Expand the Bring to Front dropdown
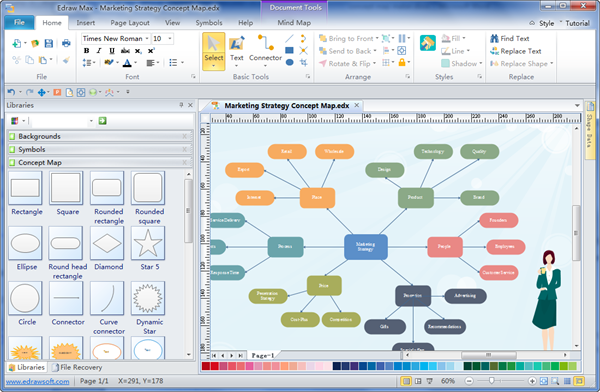Screen dimensions: 600x392 [x=377, y=38]
